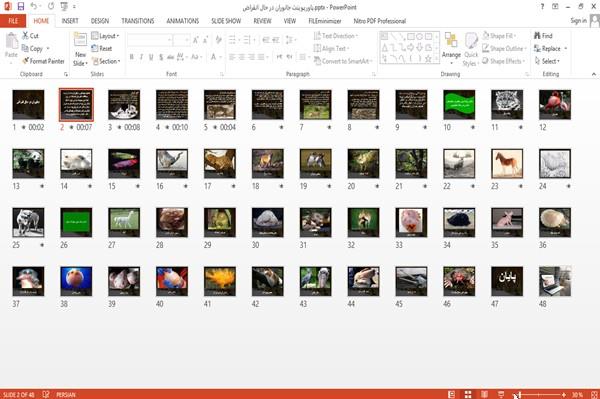
Task: Click the 30% zoom level
Action: [577, 395]
